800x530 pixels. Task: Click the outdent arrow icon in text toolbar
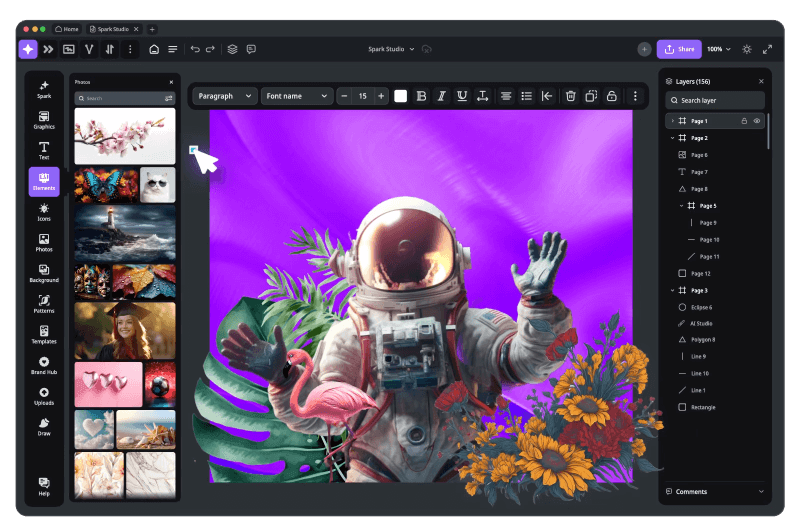point(547,96)
